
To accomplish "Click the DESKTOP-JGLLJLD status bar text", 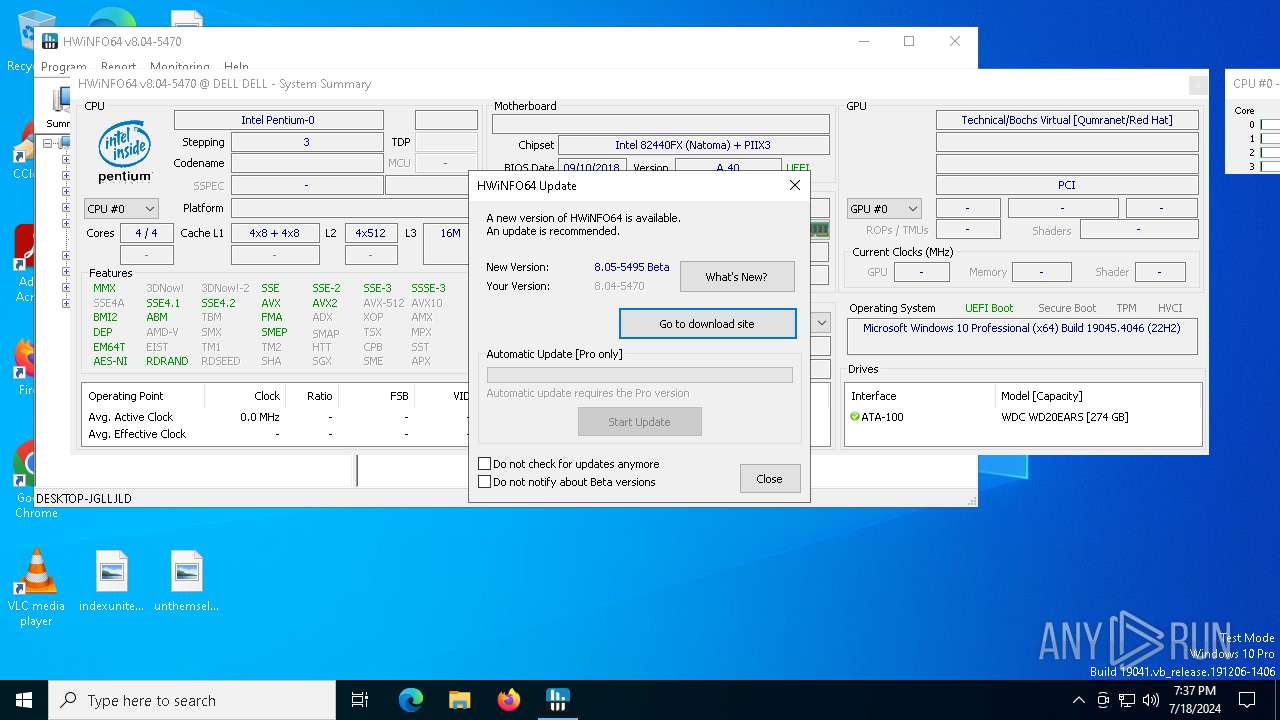I will point(84,498).
